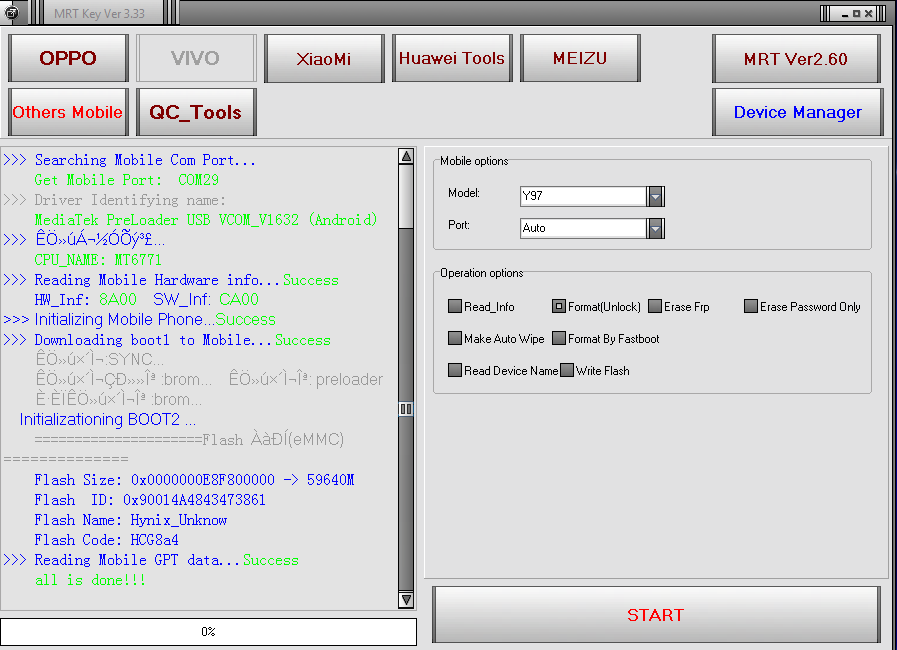Toggle the Format(Unlock) checkbox
This screenshot has height=650, width=897.
tap(558, 306)
